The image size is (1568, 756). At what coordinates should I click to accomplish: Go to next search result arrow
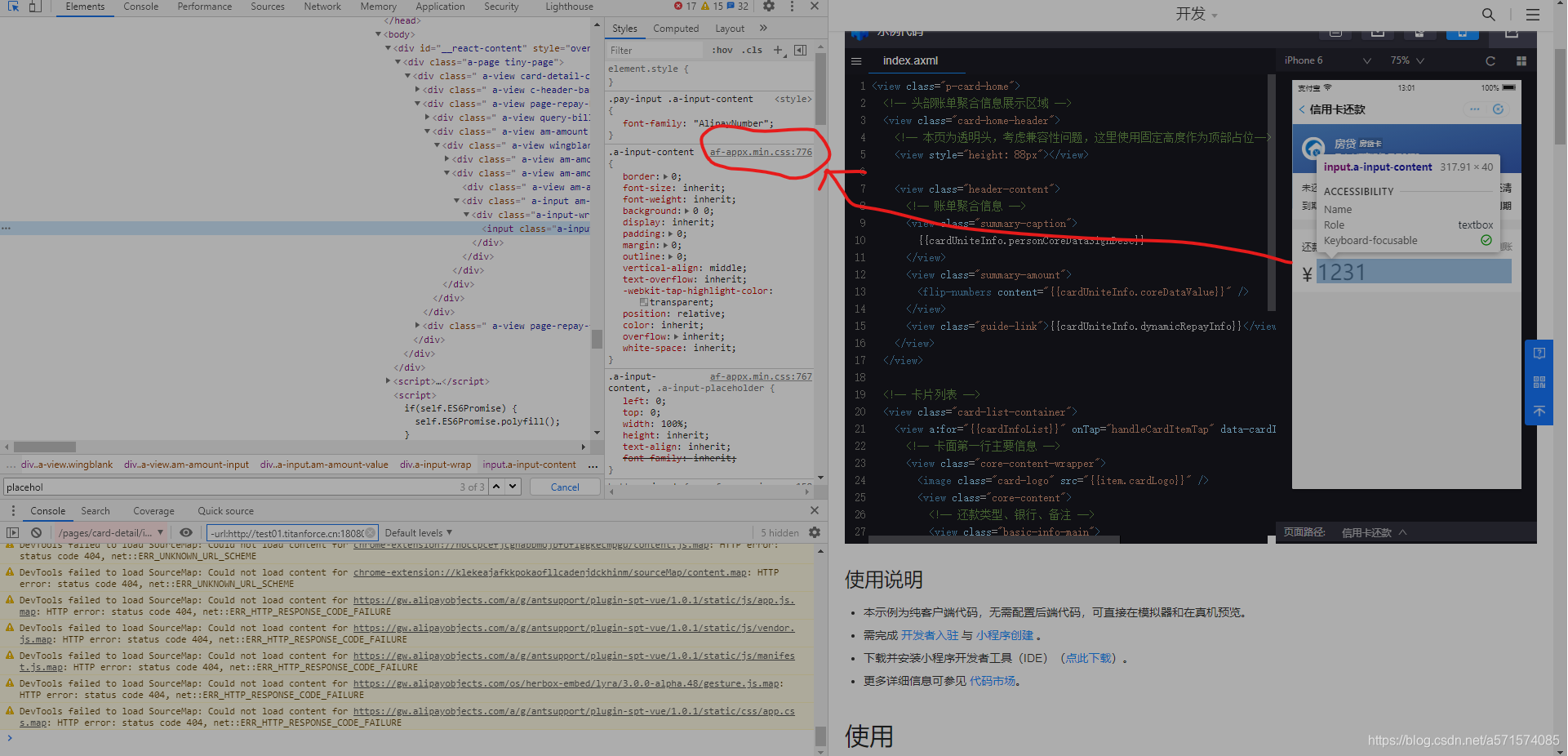[x=513, y=487]
